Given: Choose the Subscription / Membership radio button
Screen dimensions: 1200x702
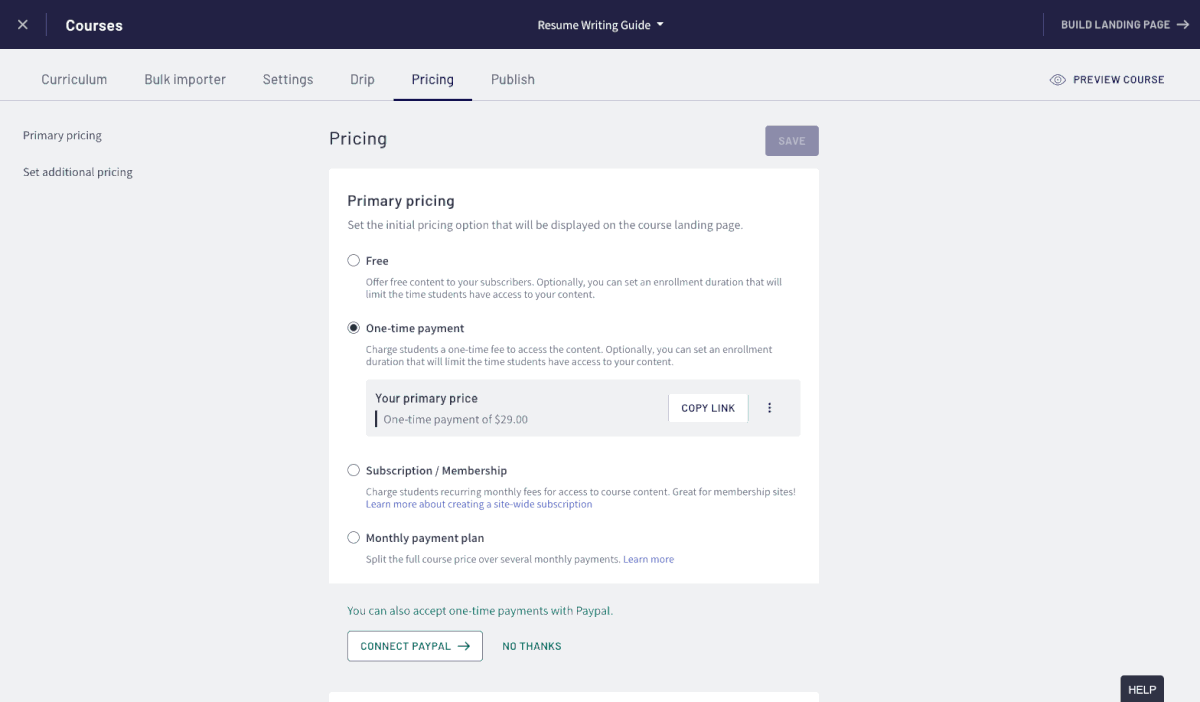Looking at the screenshot, I should (x=353, y=470).
